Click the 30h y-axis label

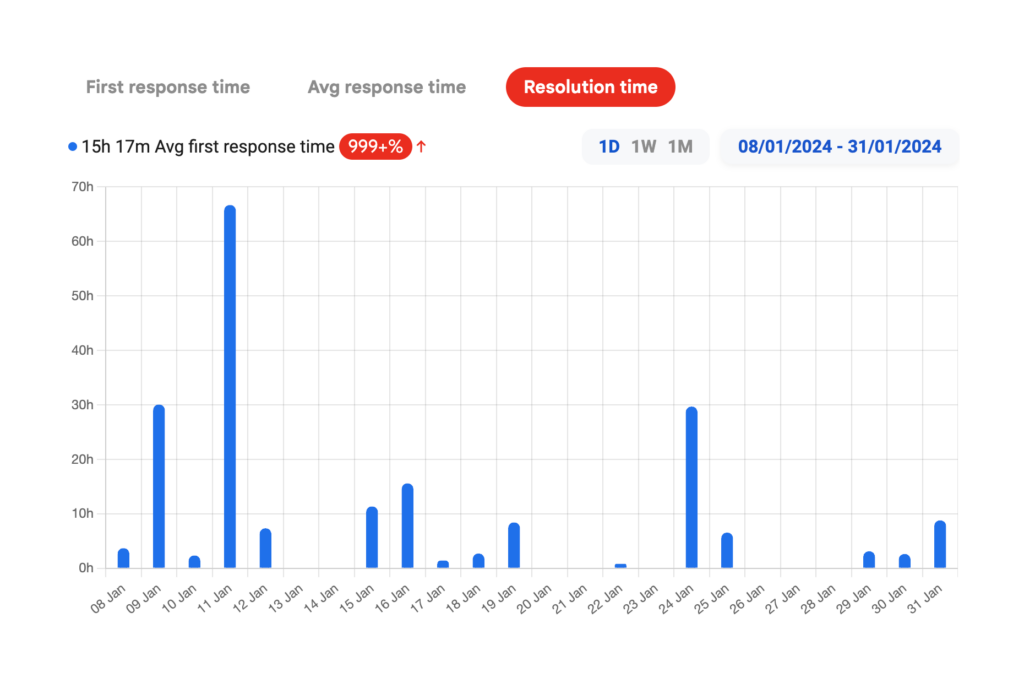click(x=82, y=405)
